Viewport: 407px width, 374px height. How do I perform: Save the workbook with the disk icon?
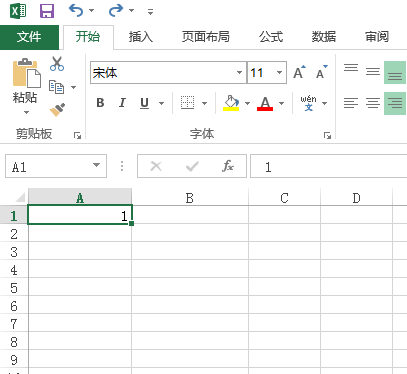tap(47, 11)
